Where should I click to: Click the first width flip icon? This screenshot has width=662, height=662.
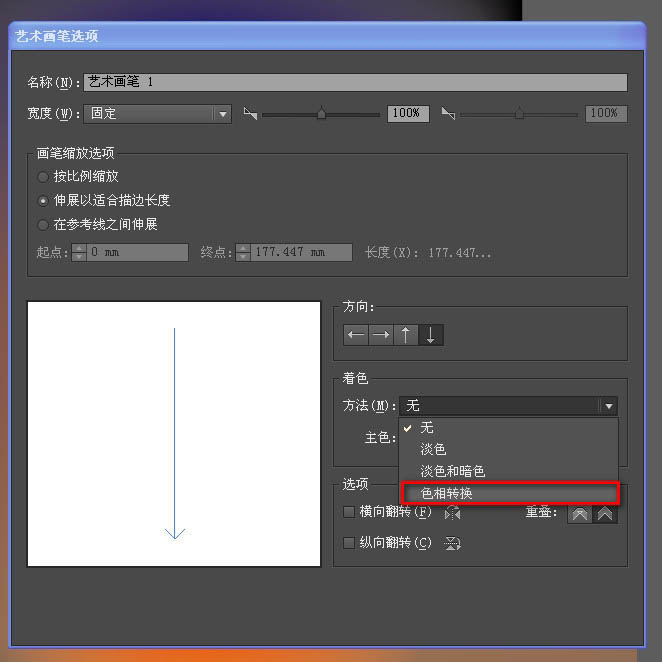[x=250, y=113]
